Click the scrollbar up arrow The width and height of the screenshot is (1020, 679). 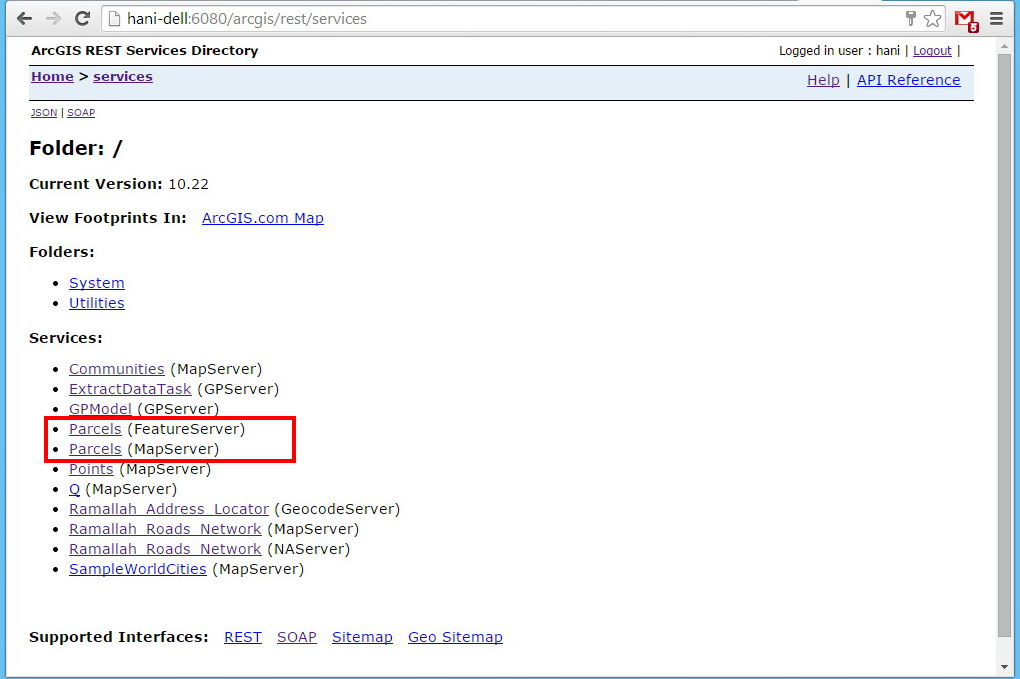(x=1005, y=45)
